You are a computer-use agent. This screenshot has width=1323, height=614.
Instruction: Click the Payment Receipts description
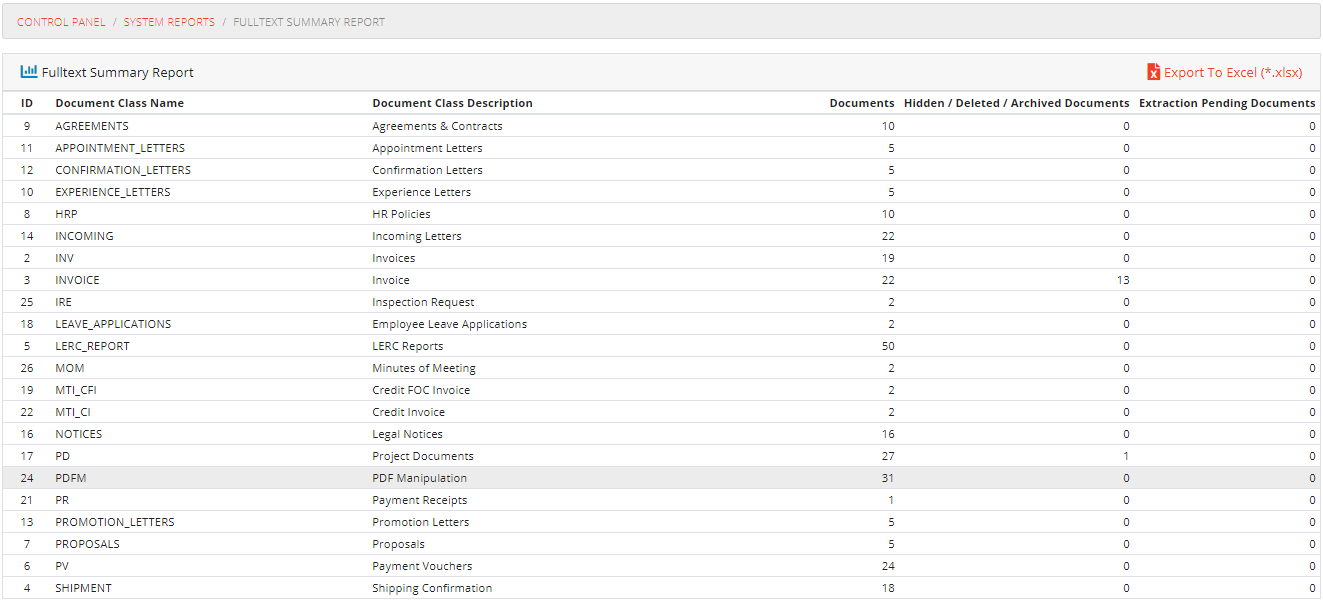coord(419,500)
